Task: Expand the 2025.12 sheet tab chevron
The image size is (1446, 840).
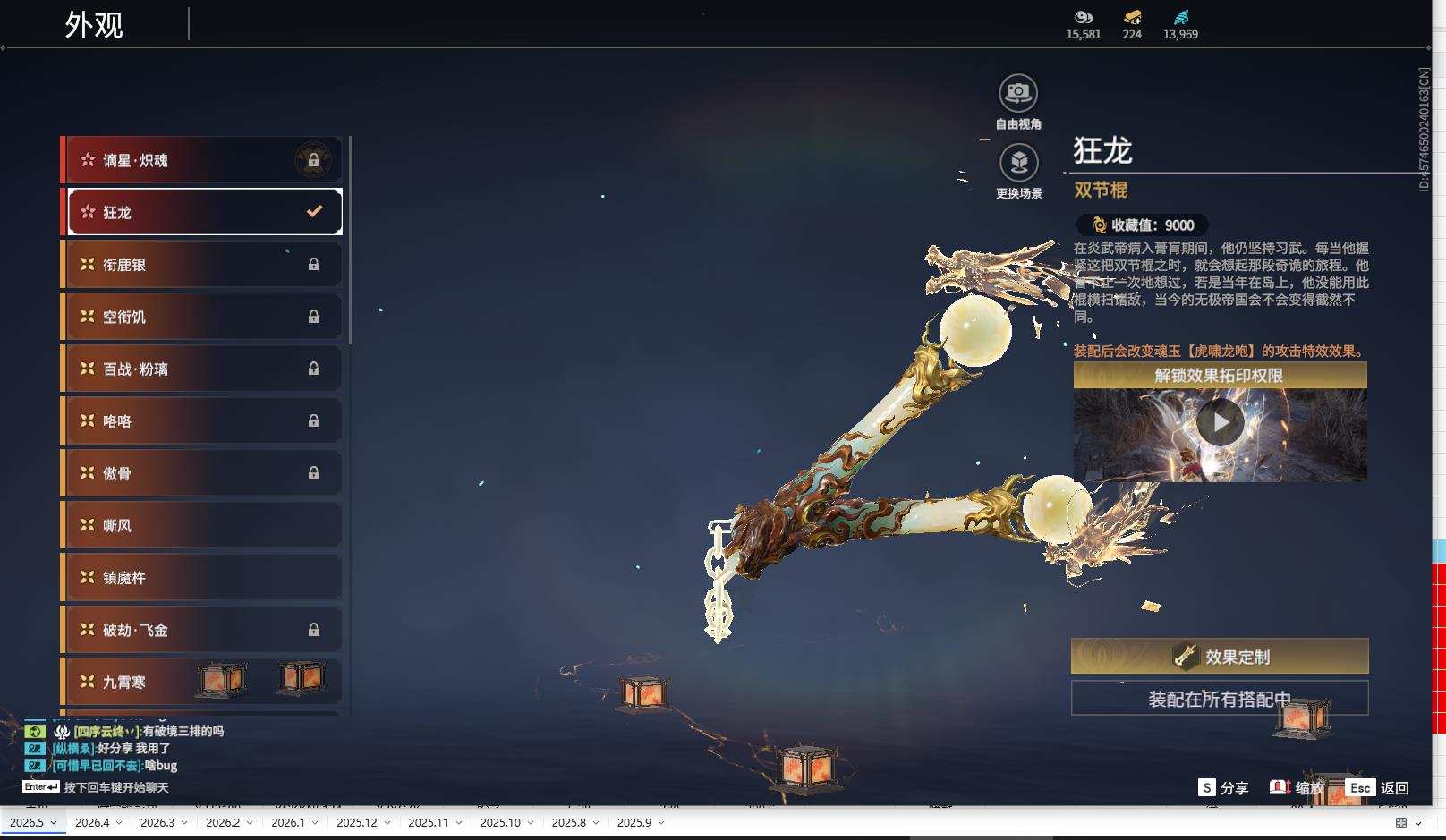Action: point(387,823)
